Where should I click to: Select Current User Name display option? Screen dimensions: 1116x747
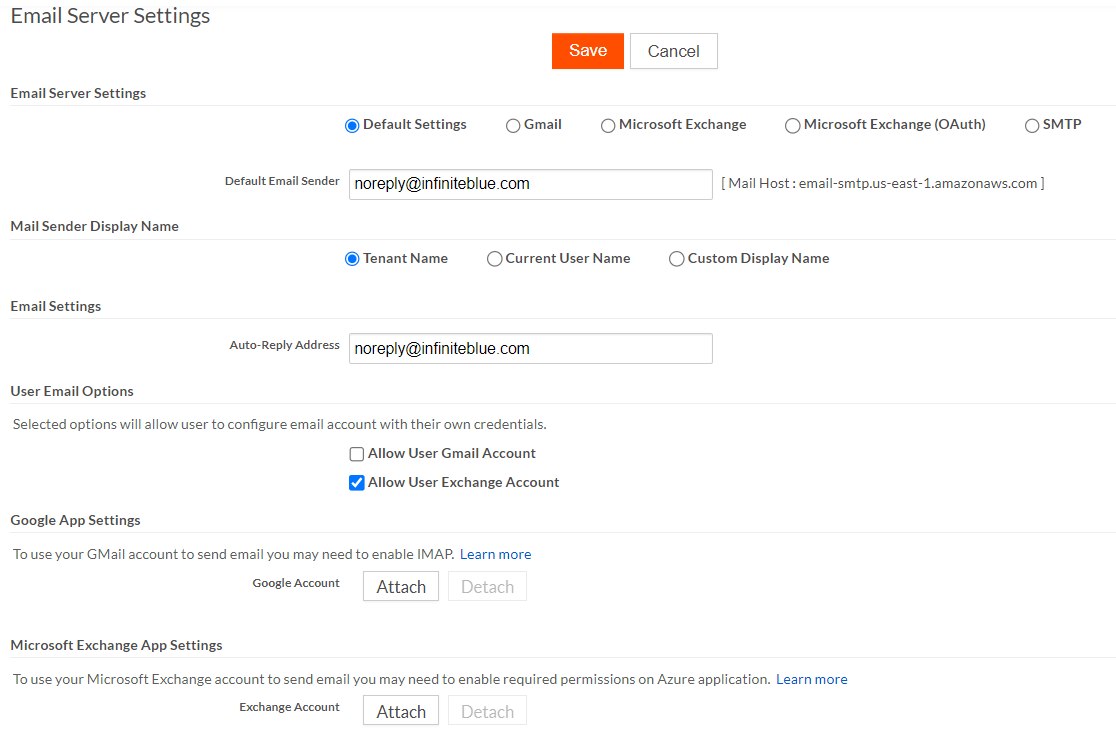click(494, 259)
